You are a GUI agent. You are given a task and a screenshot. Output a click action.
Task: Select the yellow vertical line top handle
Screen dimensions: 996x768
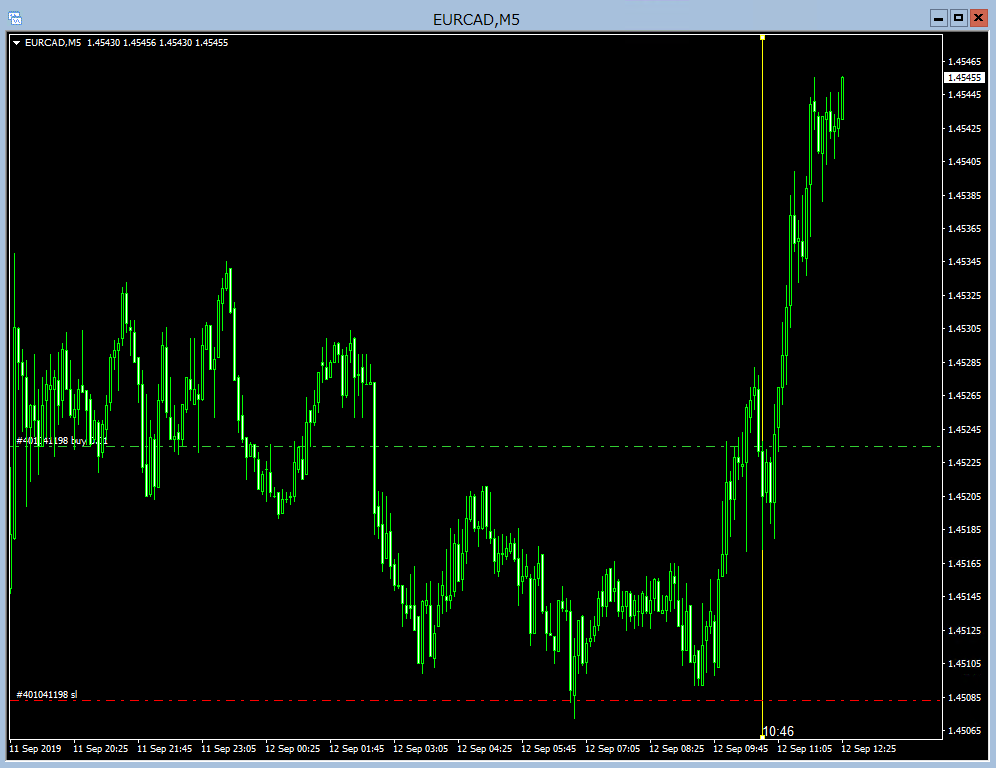tap(762, 38)
